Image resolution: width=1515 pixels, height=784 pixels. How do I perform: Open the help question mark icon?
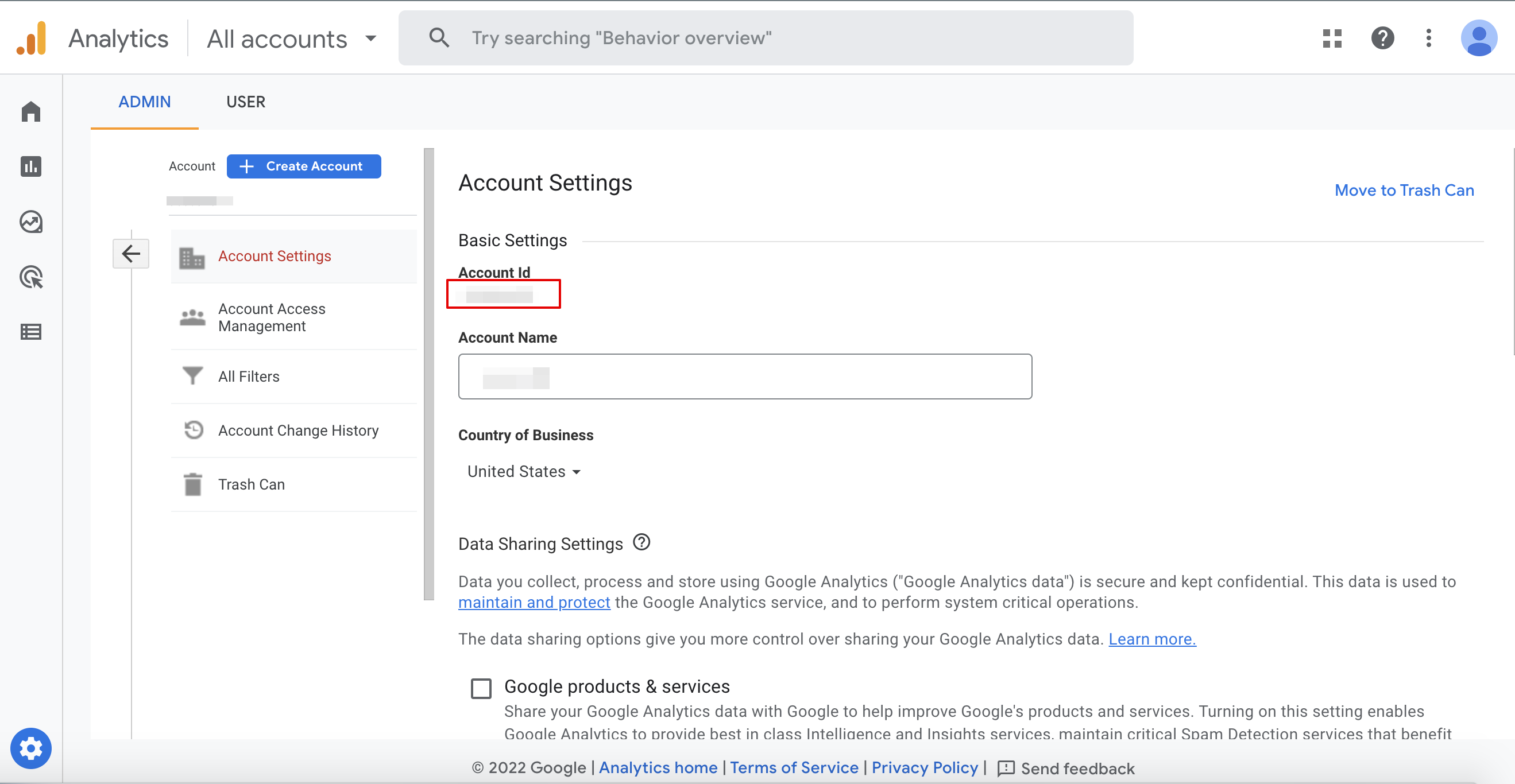pos(1383,38)
